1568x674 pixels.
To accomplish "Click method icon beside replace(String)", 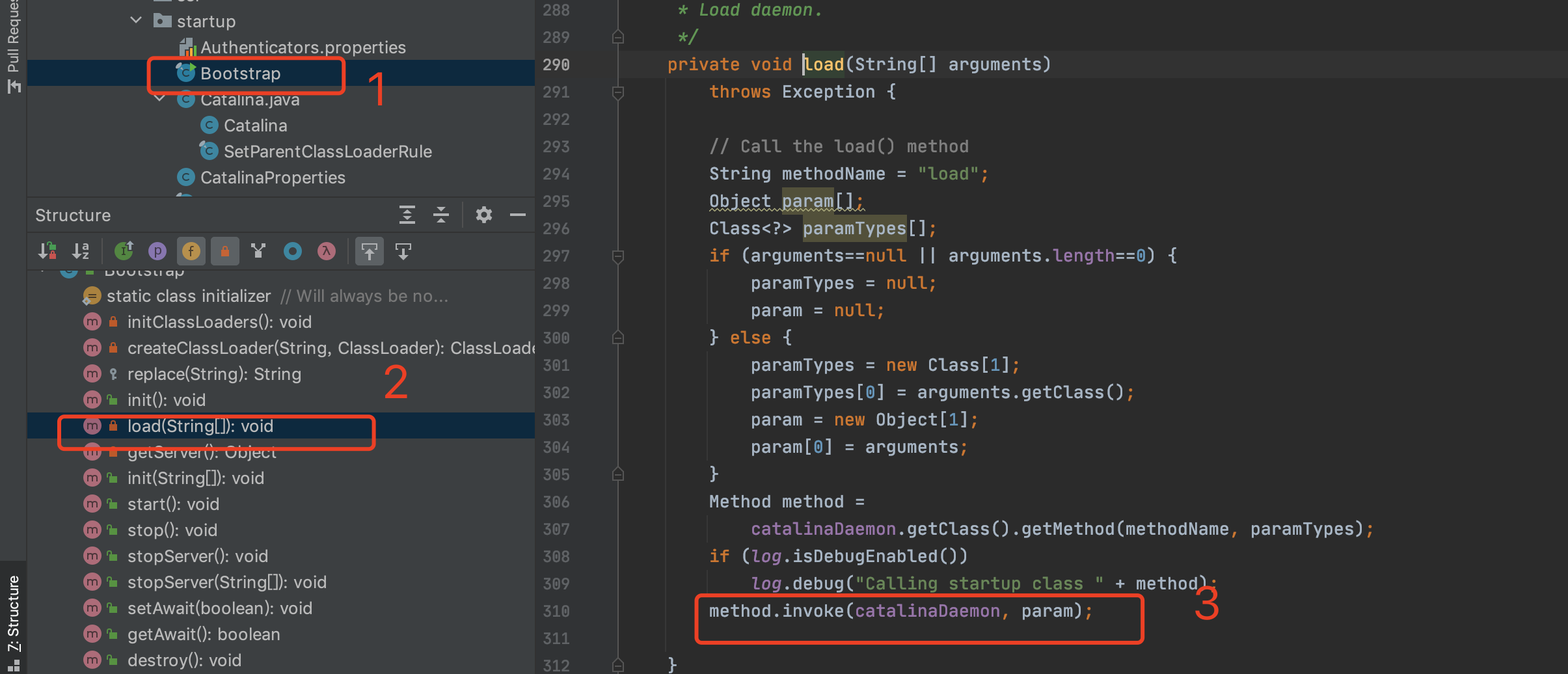I will pyautogui.click(x=92, y=374).
